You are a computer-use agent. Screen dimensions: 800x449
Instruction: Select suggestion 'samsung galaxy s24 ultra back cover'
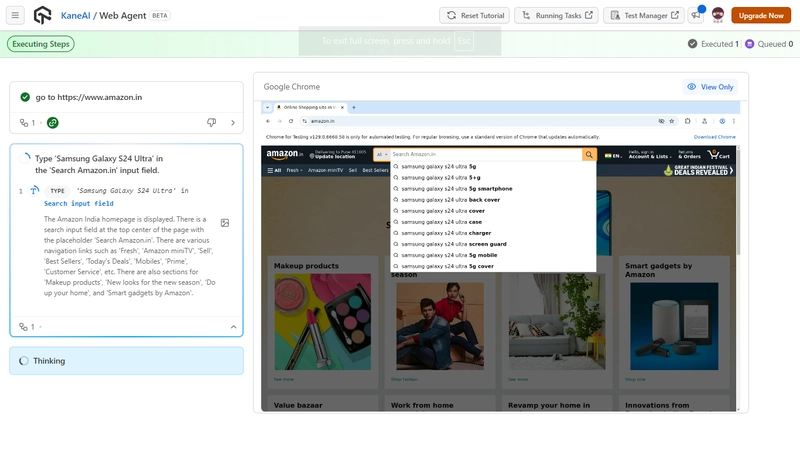493,199
